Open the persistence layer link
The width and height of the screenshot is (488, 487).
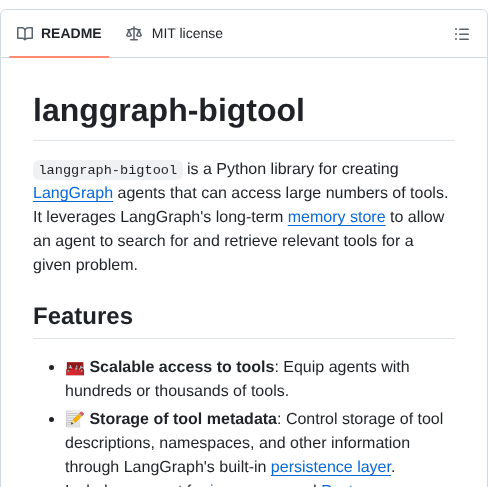[x=331, y=467]
